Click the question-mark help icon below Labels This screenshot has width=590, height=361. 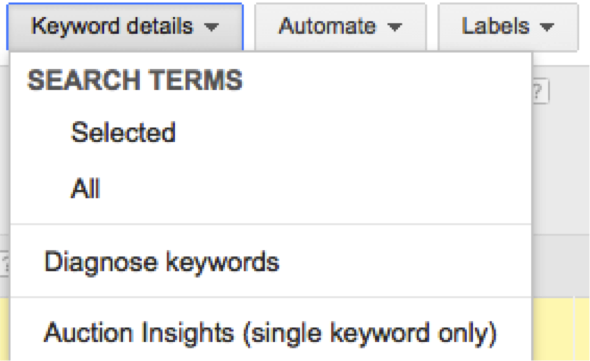click(x=540, y=91)
